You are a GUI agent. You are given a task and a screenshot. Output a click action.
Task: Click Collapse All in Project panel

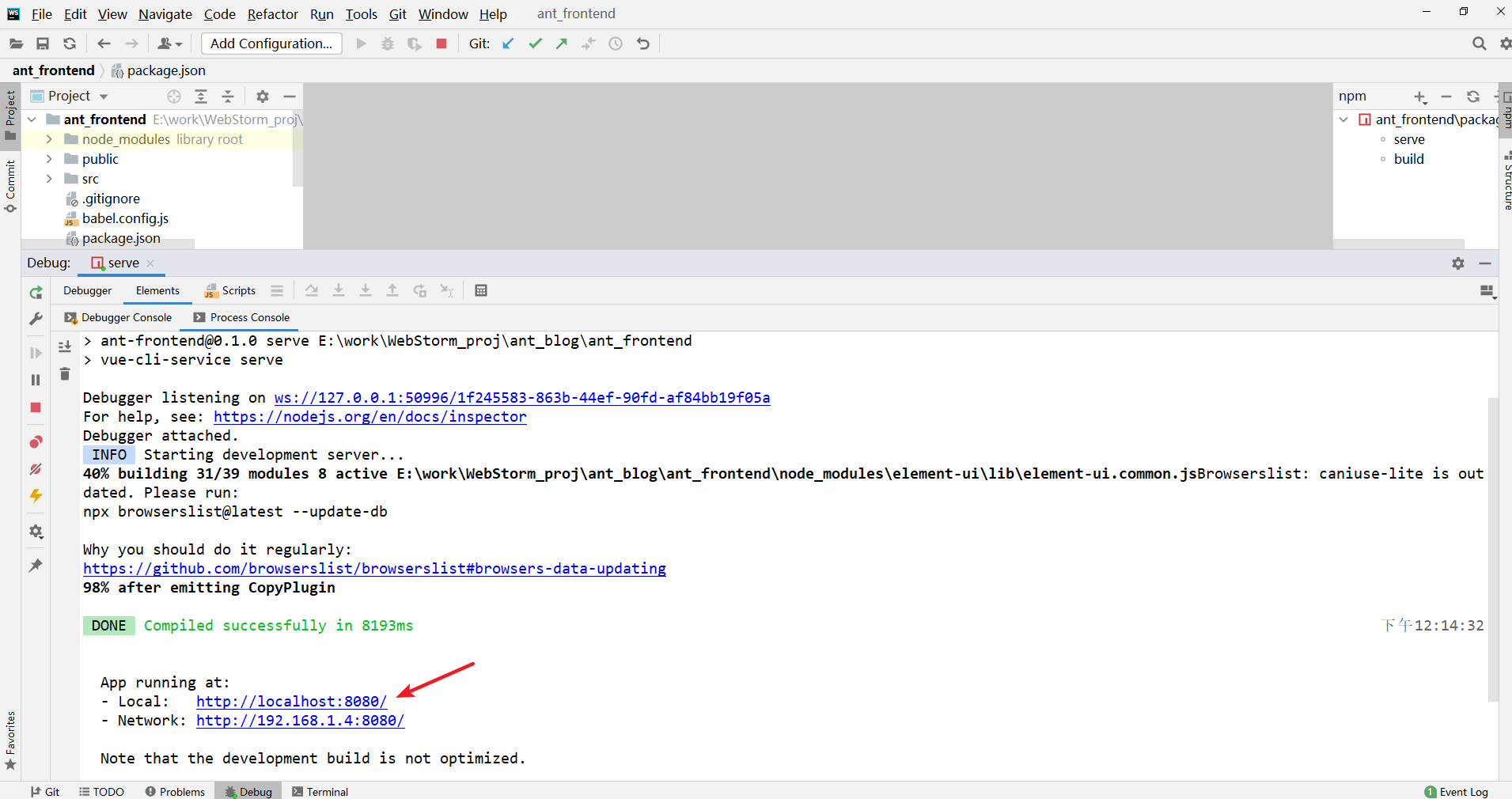click(228, 97)
